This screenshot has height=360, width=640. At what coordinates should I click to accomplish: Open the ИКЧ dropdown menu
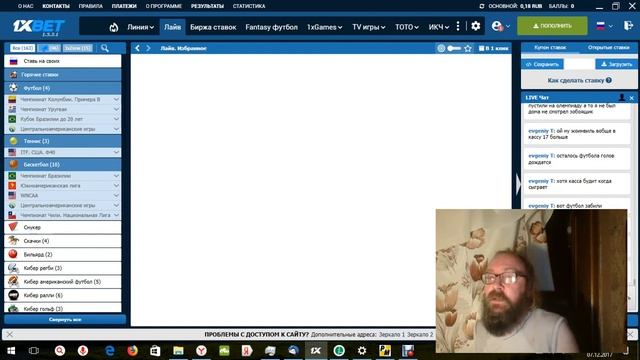[439, 27]
